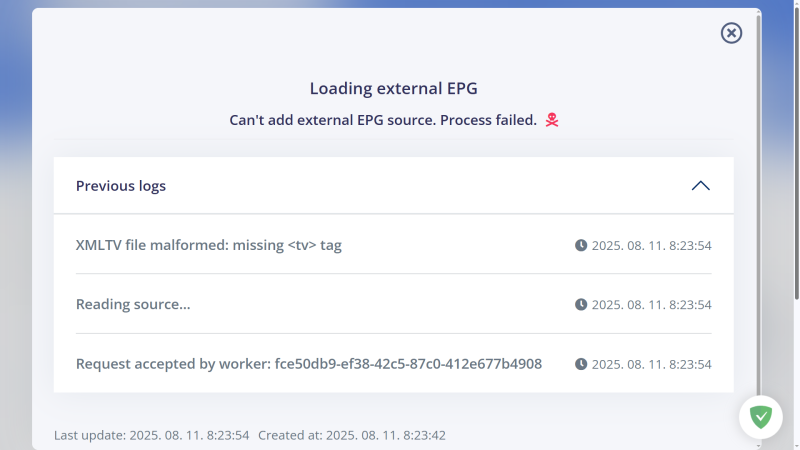The image size is (800, 450).
Task: Click the Process failed status message
Action: pyautogui.click(x=383, y=120)
